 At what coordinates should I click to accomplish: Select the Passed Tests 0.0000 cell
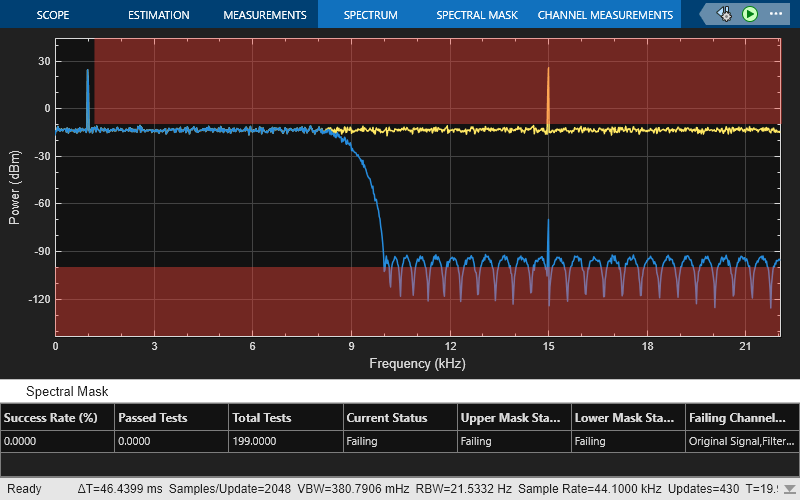pos(171,441)
